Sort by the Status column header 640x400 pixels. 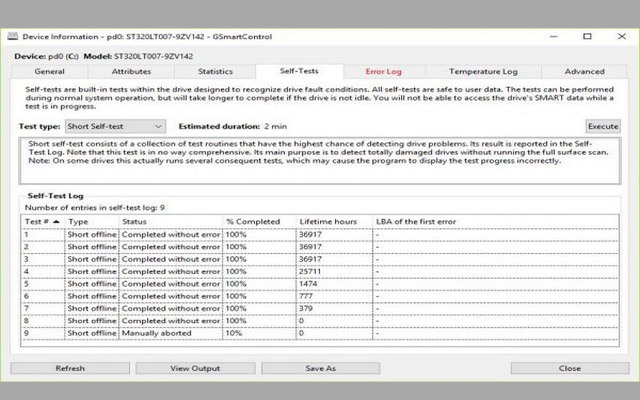[171, 222]
